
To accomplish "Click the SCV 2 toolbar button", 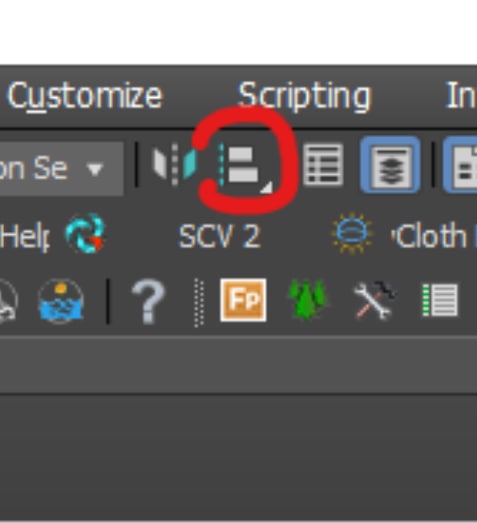I will tap(219, 236).
